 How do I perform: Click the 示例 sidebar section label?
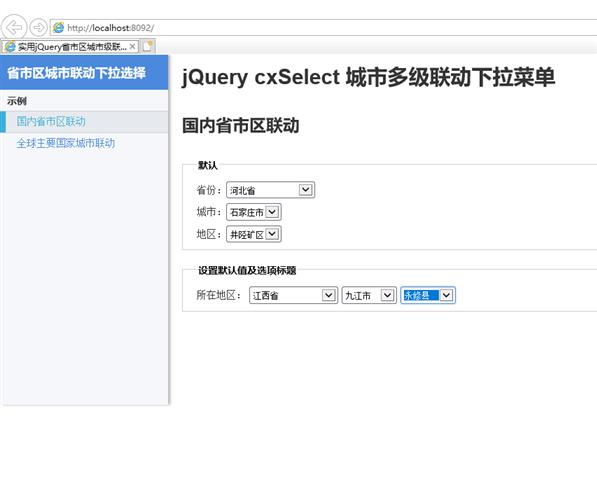click(x=17, y=101)
